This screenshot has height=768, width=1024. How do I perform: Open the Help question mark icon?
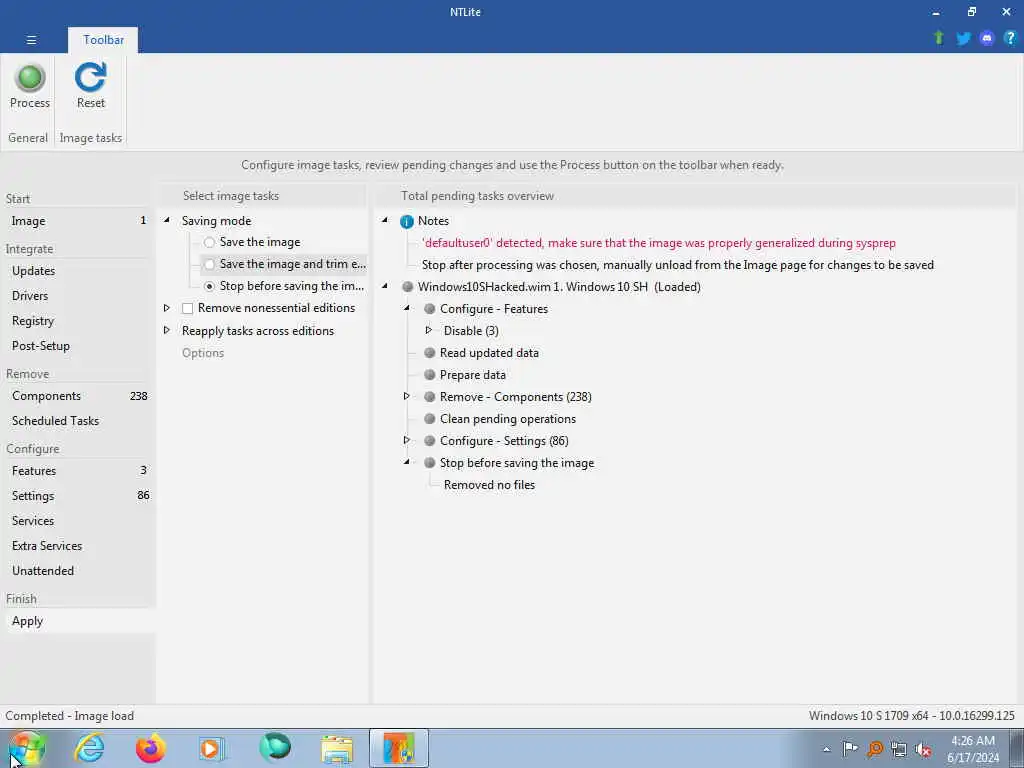[x=1010, y=38]
